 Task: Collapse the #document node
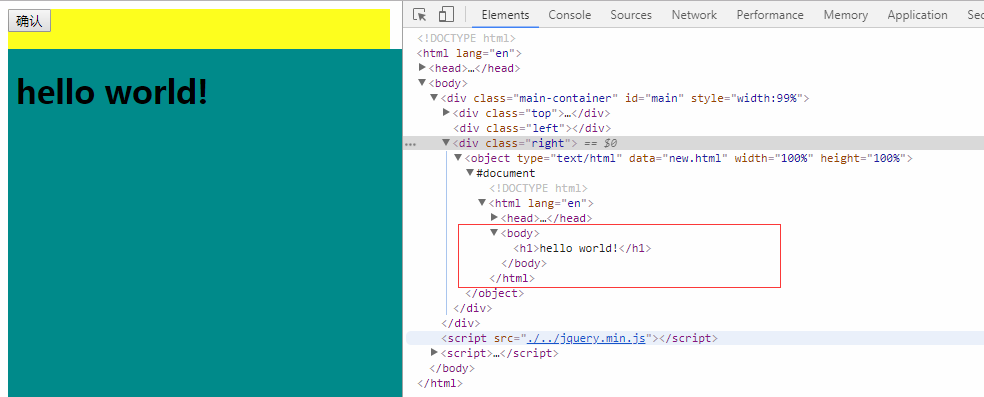pyautogui.click(x=470, y=173)
